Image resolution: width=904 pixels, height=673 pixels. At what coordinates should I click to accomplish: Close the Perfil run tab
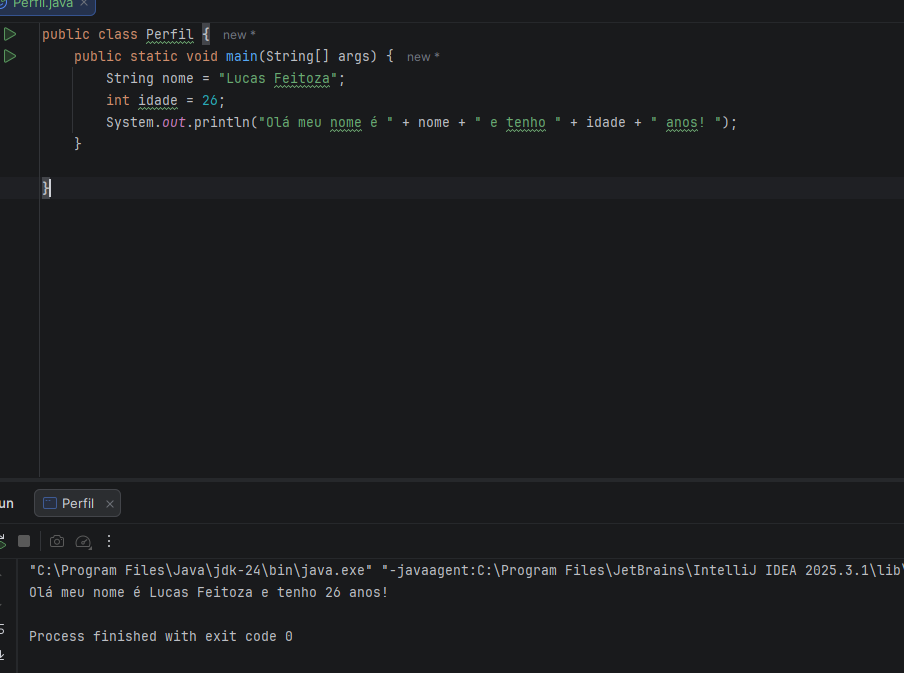[x=109, y=504]
